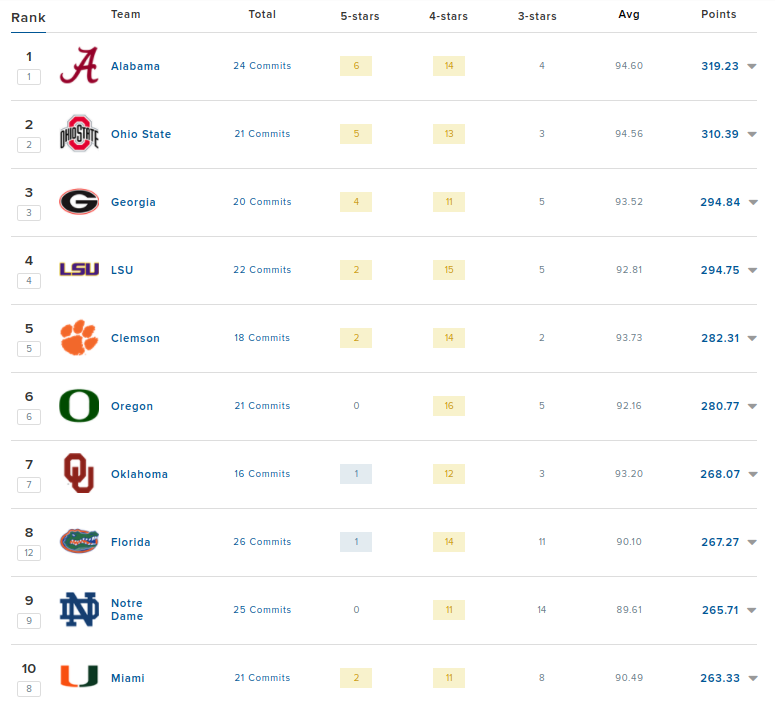Open Alabama's 24 Commits link
Screen dimensions: 775x705
pos(262,66)
